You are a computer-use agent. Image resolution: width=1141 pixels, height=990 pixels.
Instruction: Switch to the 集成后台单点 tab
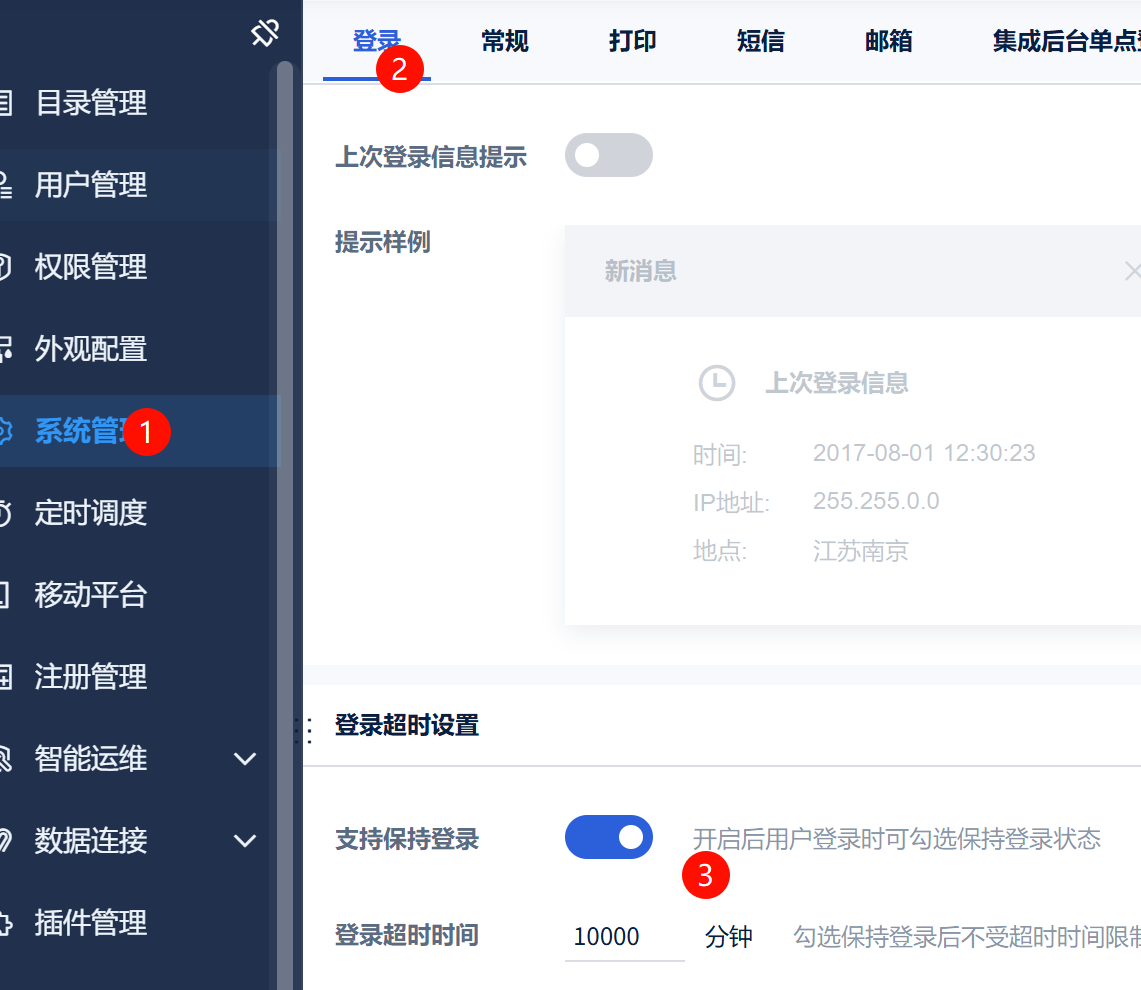coord(1066,41)
